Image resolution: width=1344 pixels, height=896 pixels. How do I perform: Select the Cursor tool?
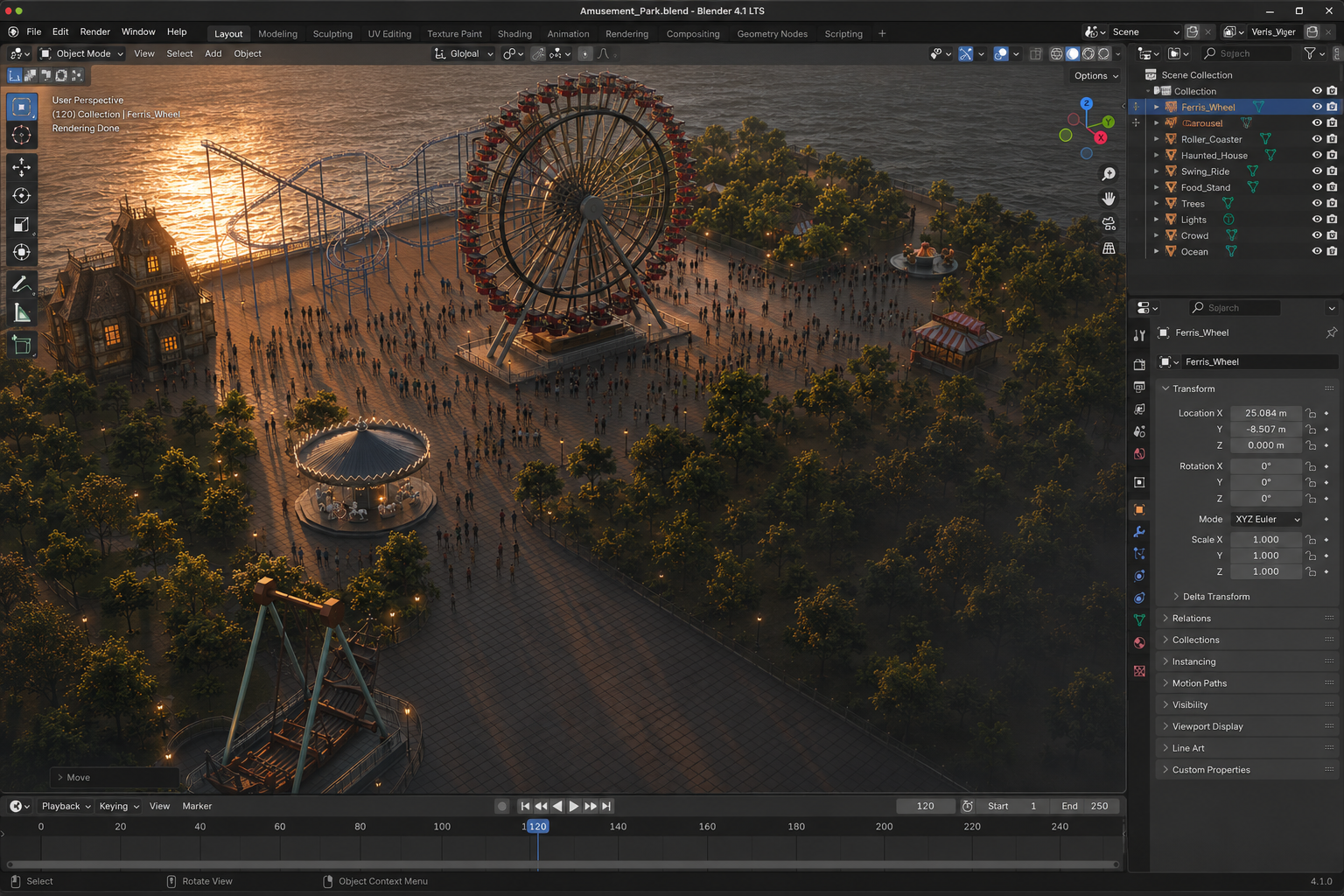[22, 135]
